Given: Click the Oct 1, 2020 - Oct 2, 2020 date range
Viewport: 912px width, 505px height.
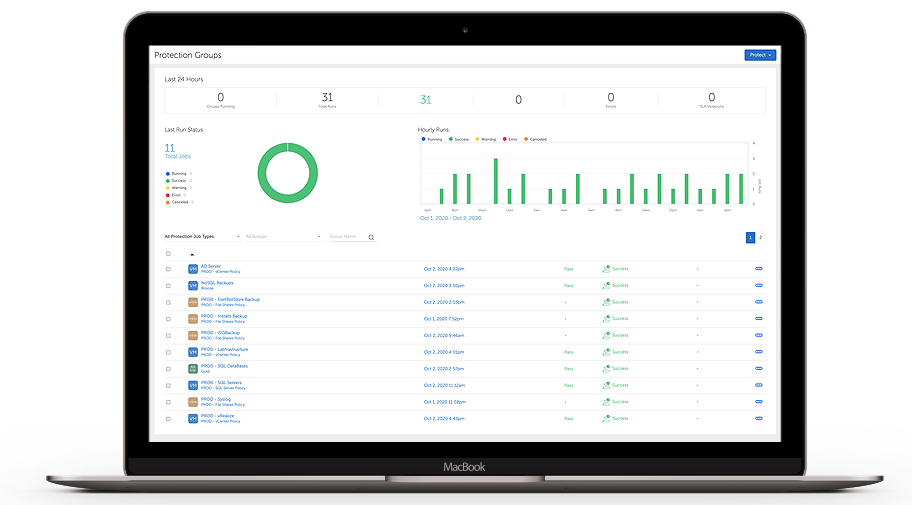Looking at the screenshot, I should (451, 218).
